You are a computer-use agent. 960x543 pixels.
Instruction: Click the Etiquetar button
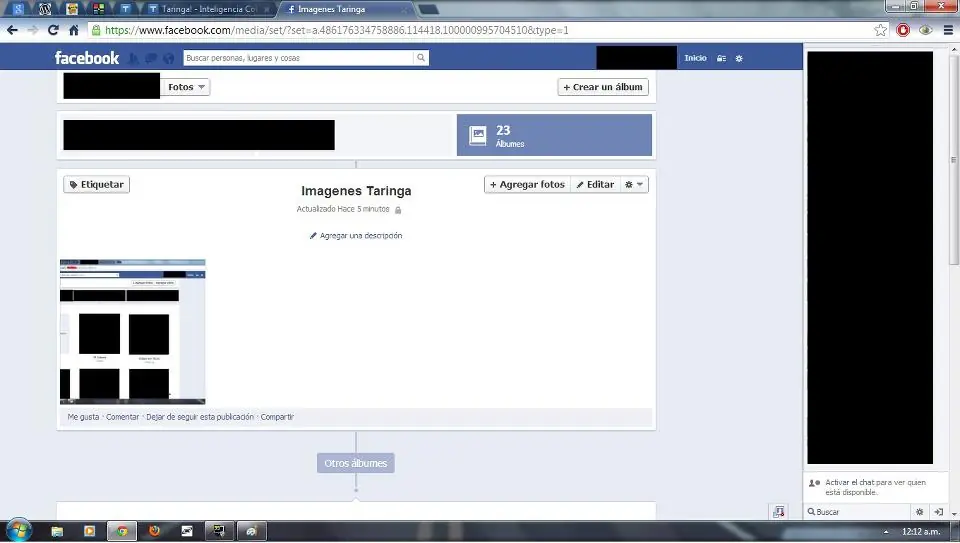click(x=97, y=184)
